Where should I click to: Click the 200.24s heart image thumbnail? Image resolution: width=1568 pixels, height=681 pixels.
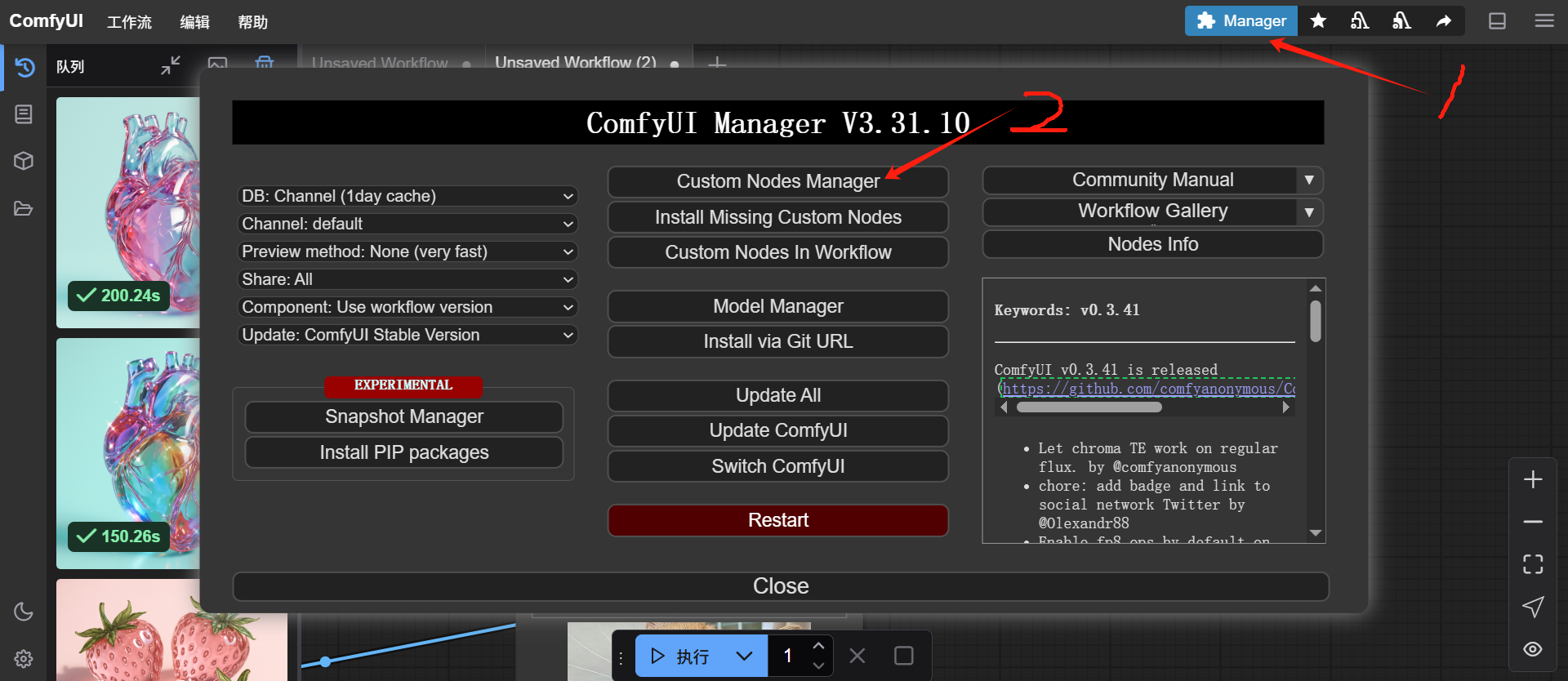[x=128, y=212]
